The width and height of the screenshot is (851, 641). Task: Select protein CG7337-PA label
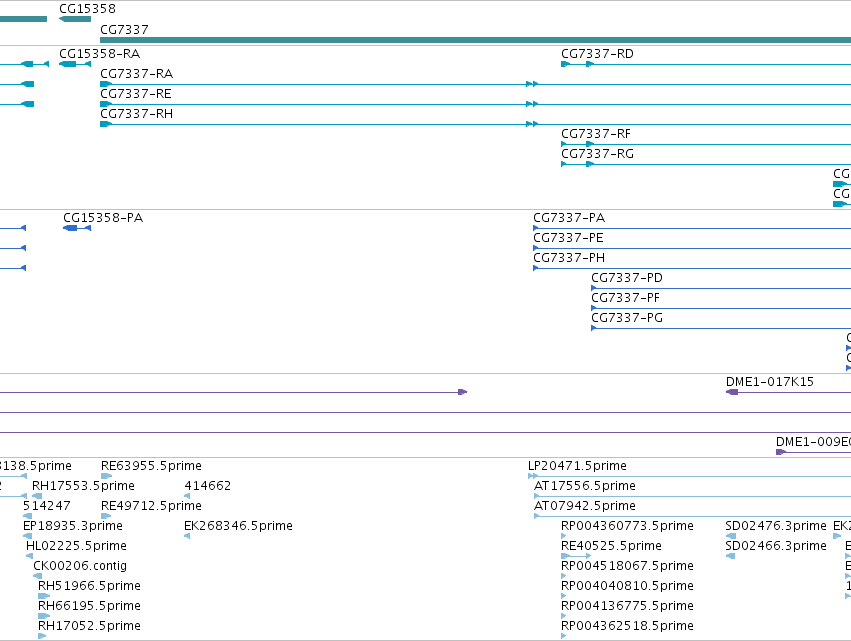tap(569, 218)
